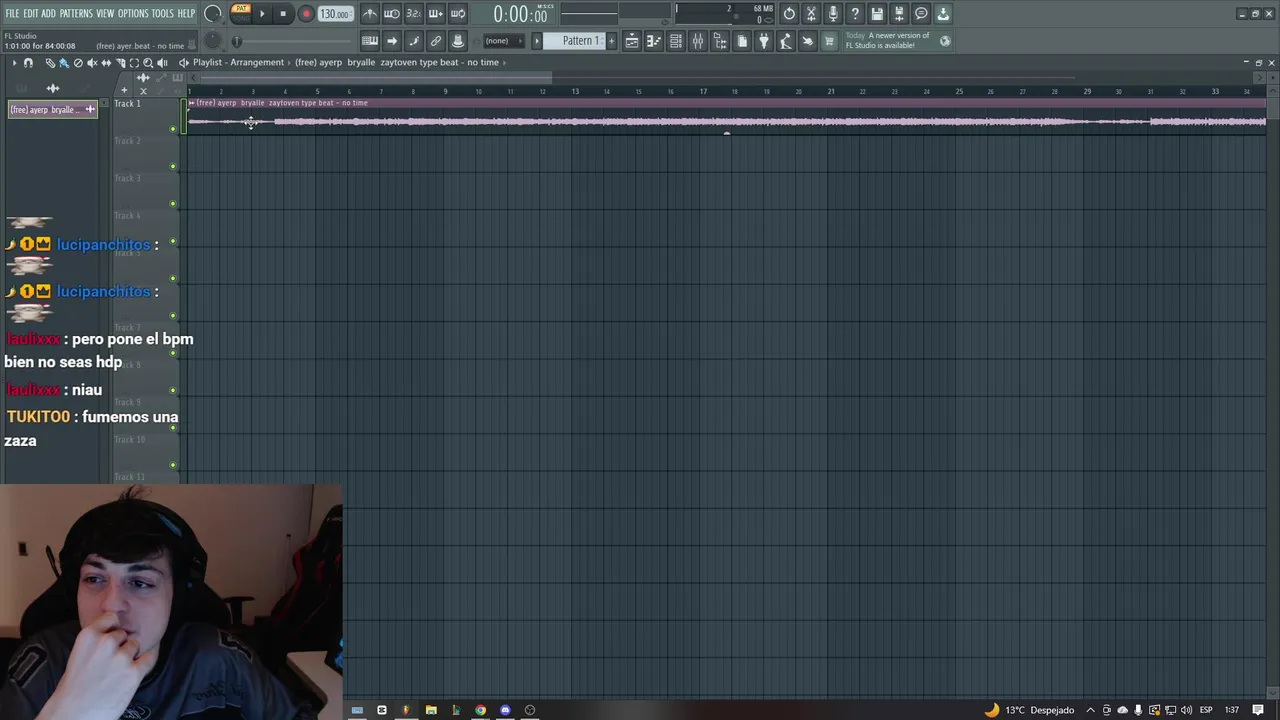
Task: Open help with question mark icon
Action: [x=855, y=14]
